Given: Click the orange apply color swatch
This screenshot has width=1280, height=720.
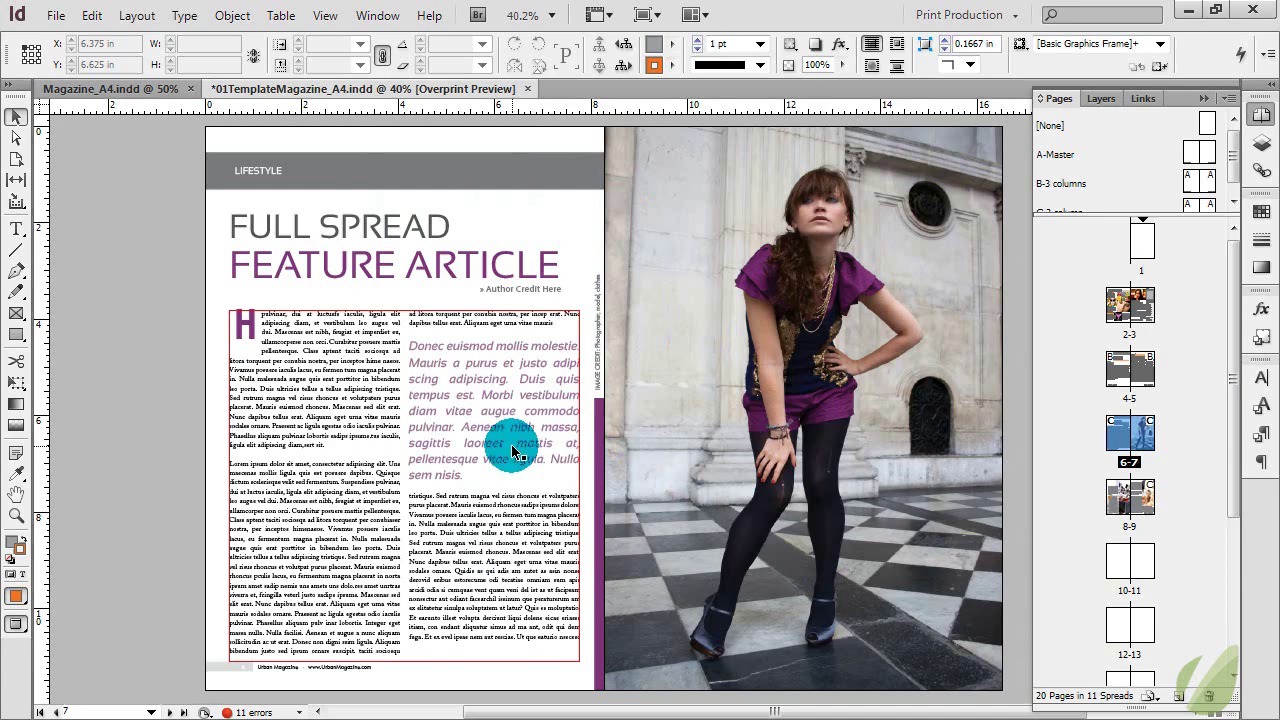Looking at the screenshot, I should [16, 597].
